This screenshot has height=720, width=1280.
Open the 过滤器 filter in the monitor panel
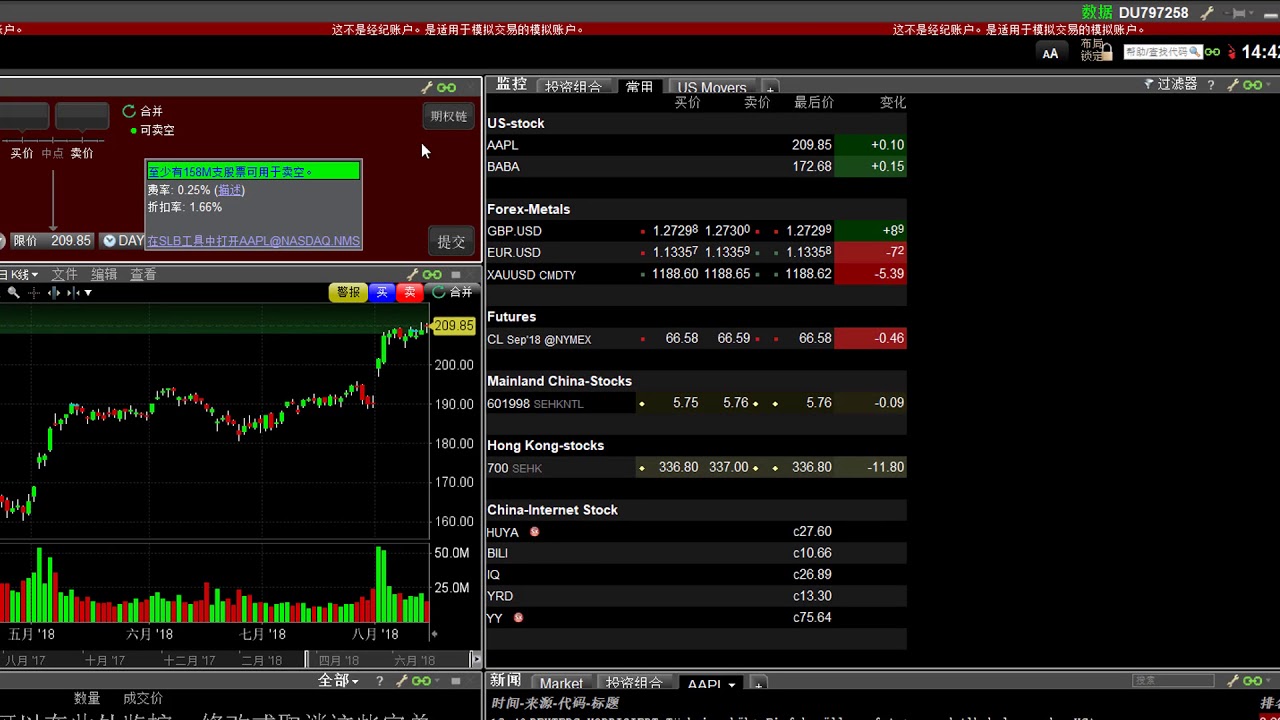coord(1171,85)
